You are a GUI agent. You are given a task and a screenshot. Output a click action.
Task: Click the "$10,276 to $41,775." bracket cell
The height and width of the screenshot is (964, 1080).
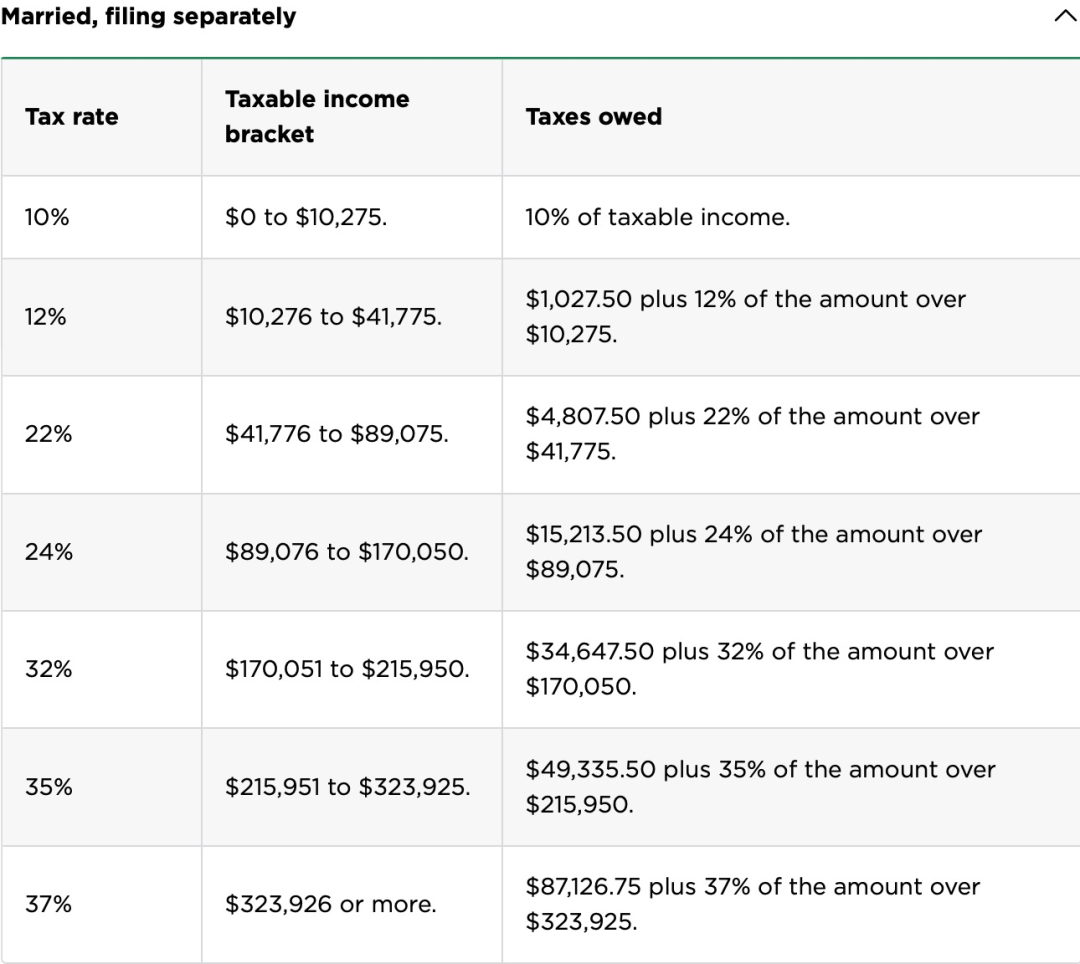pos(334,317)
